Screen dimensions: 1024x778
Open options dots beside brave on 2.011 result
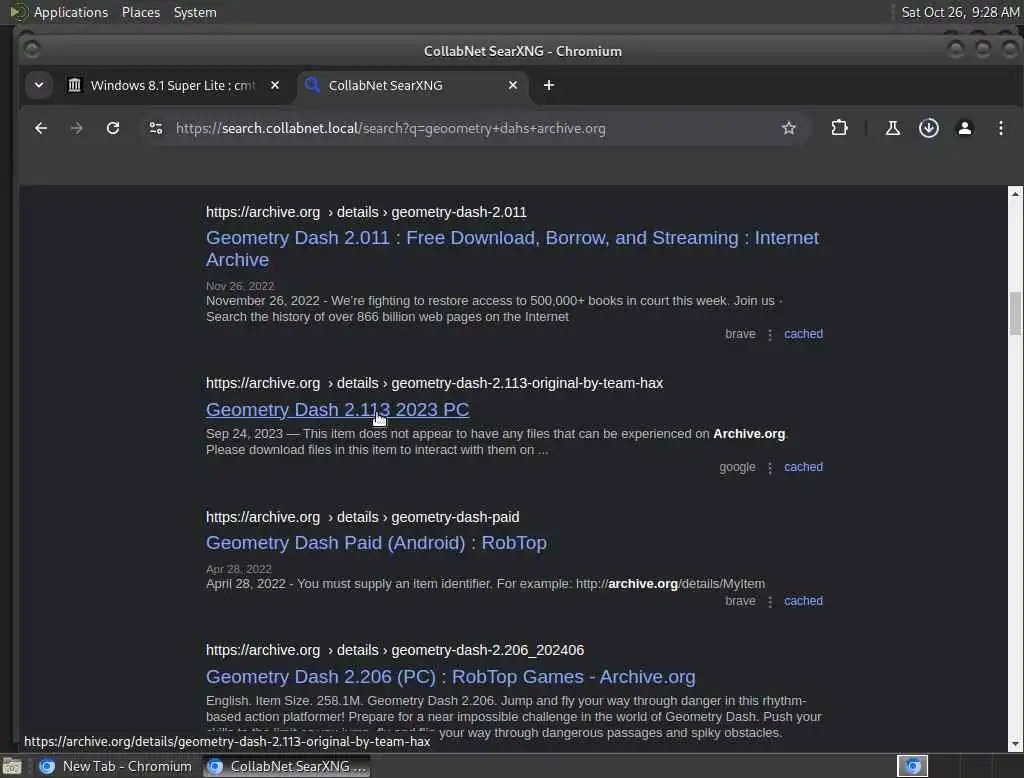770,334
